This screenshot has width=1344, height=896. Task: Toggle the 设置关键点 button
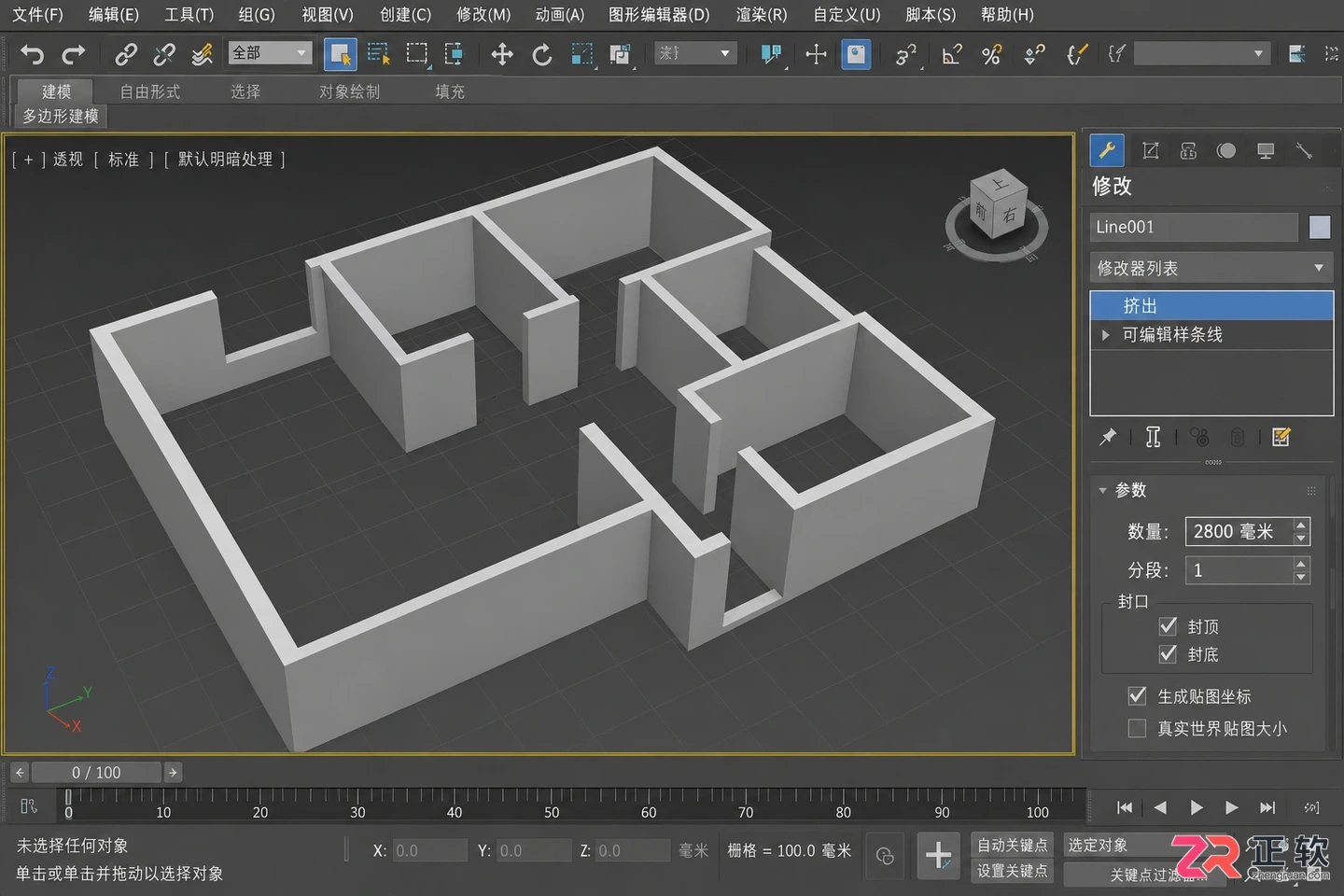click(x=1013, y=871)
